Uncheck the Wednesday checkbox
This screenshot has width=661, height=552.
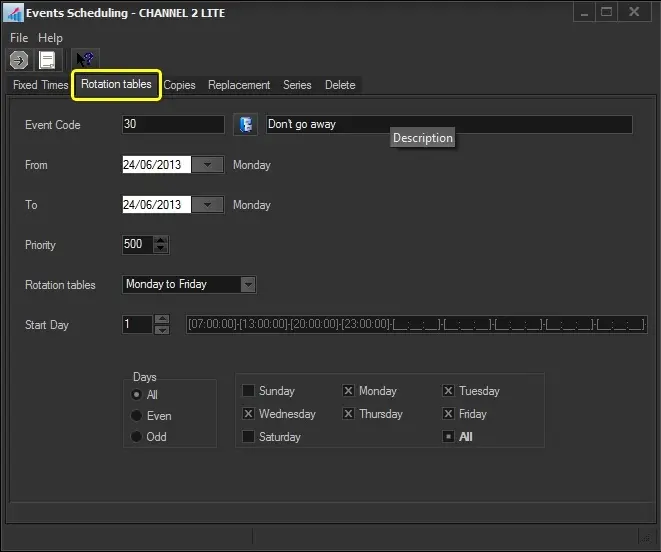point(249,414)
